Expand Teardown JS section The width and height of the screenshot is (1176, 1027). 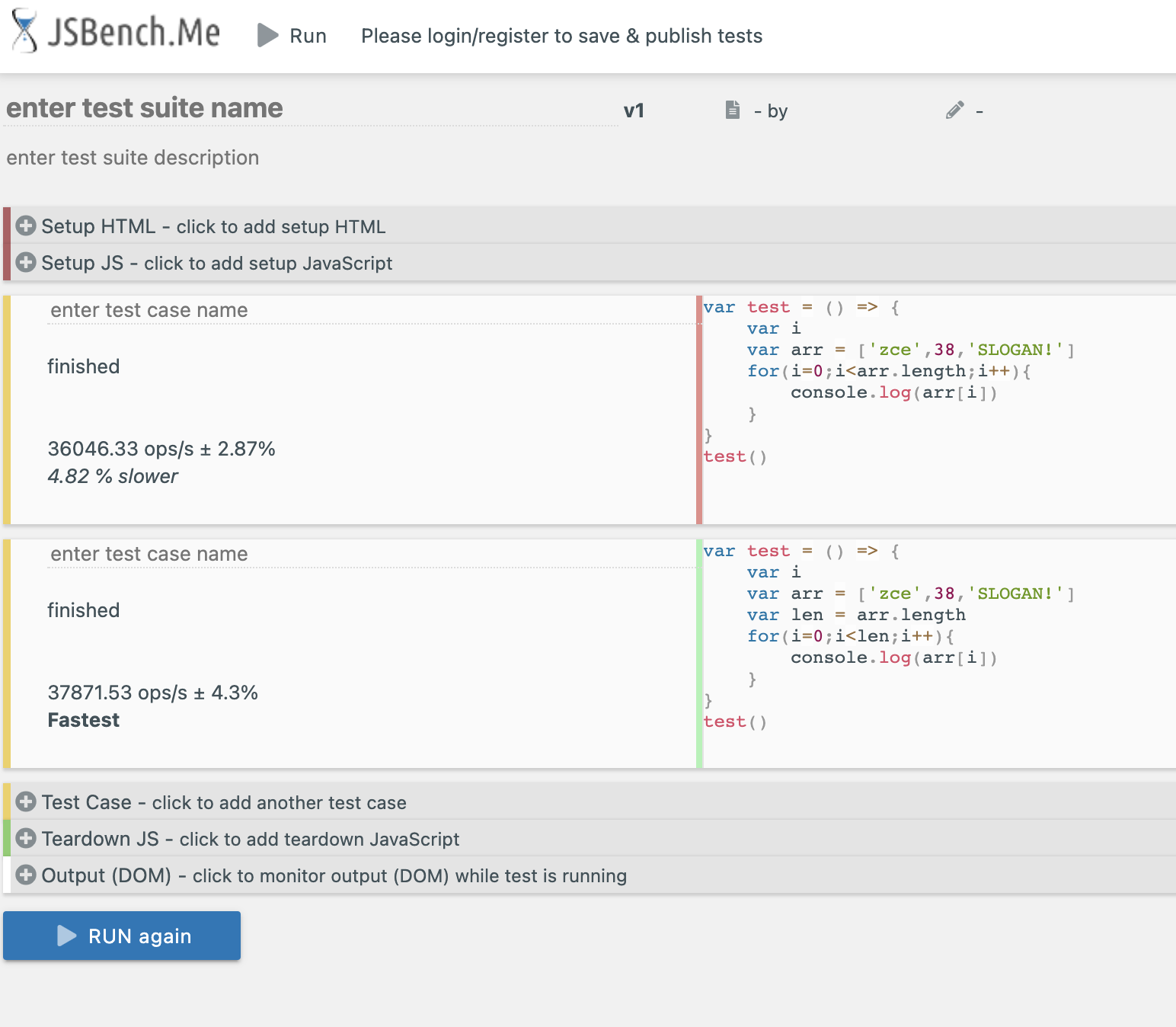[x=251, y=839]
